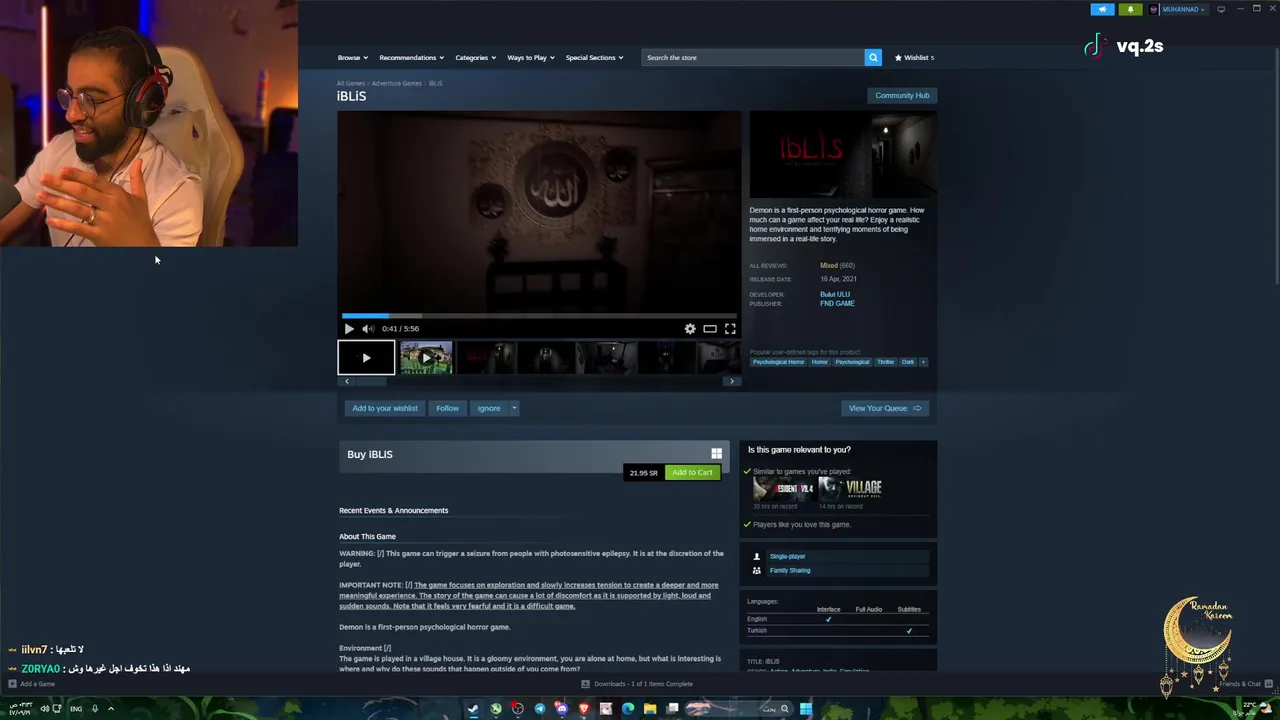The width and height of the screenshot is (1280, 720).
Task: Click Resident Evil 4 similar game image
Action: tap(784, 488)
